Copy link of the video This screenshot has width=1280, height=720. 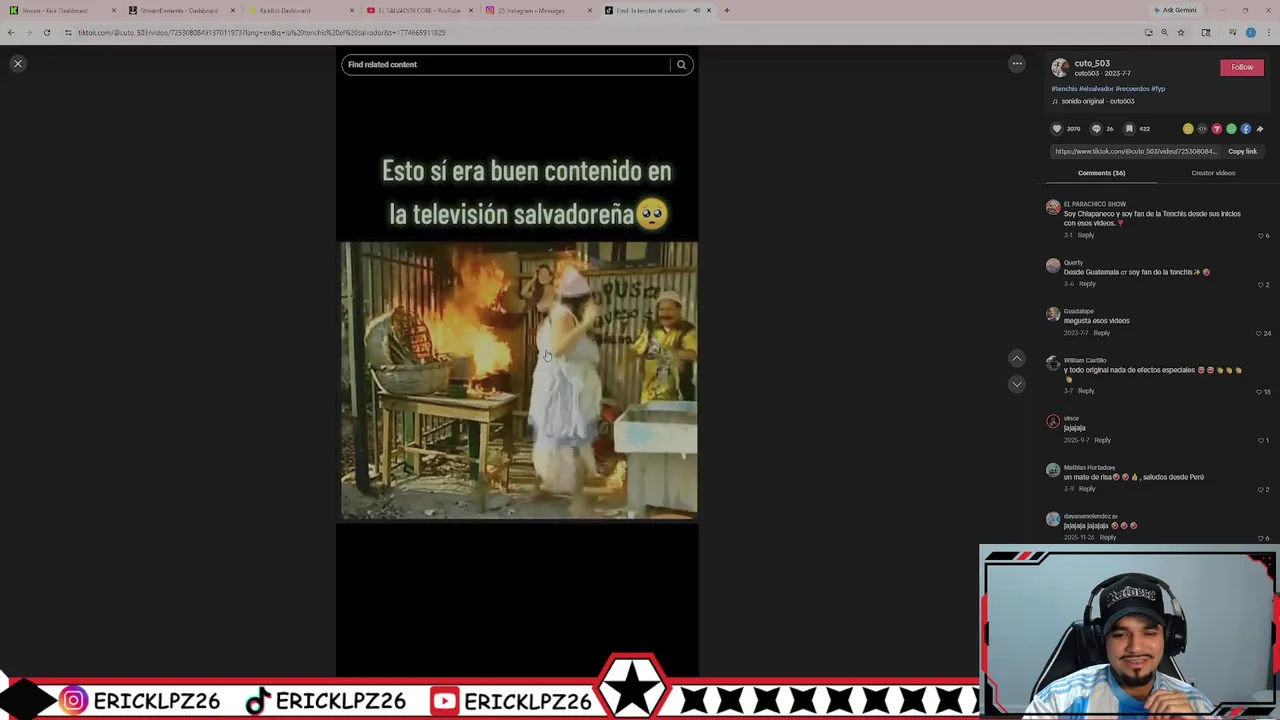point(1242,152)
